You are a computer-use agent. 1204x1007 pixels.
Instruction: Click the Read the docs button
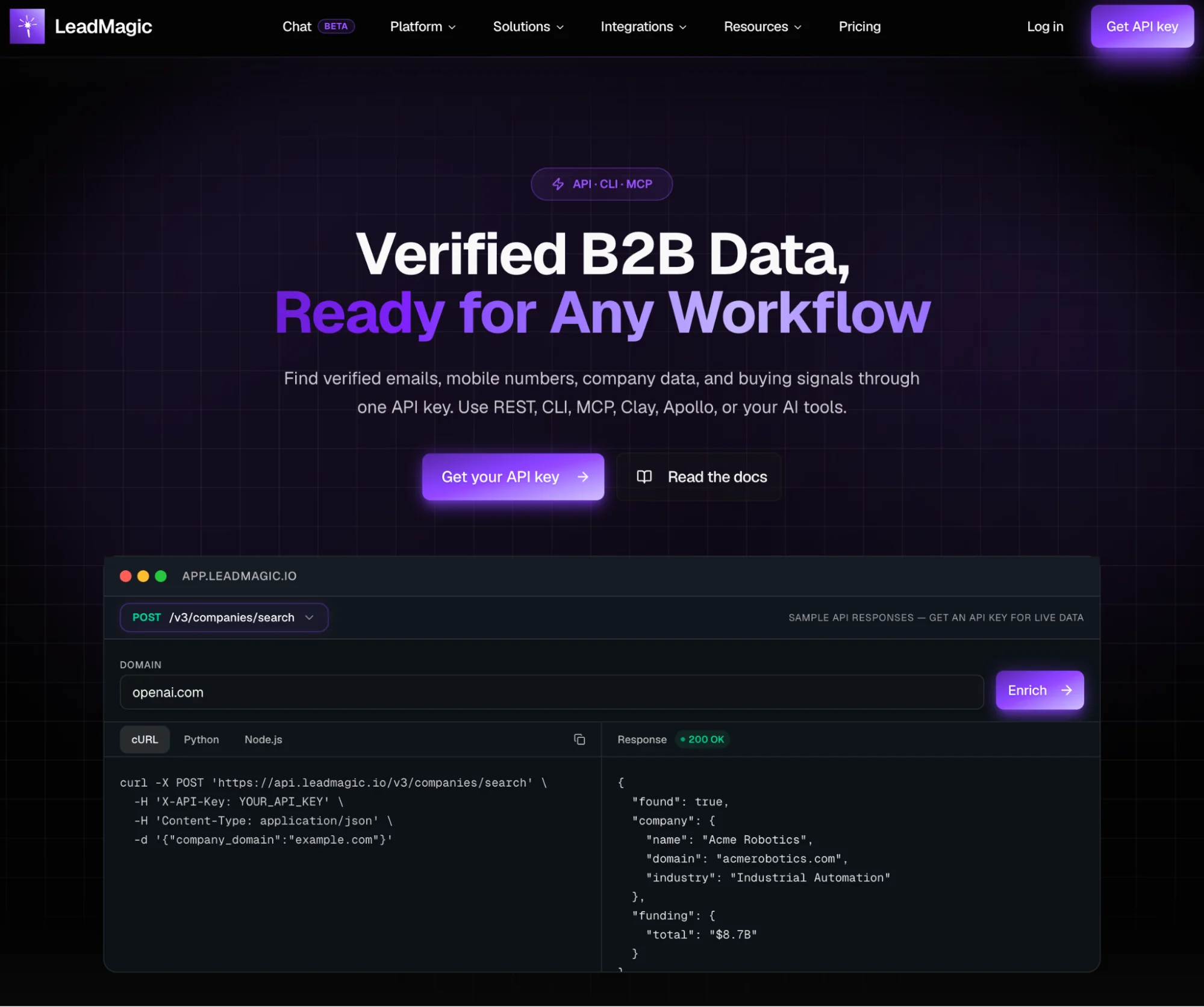[699, 476]
